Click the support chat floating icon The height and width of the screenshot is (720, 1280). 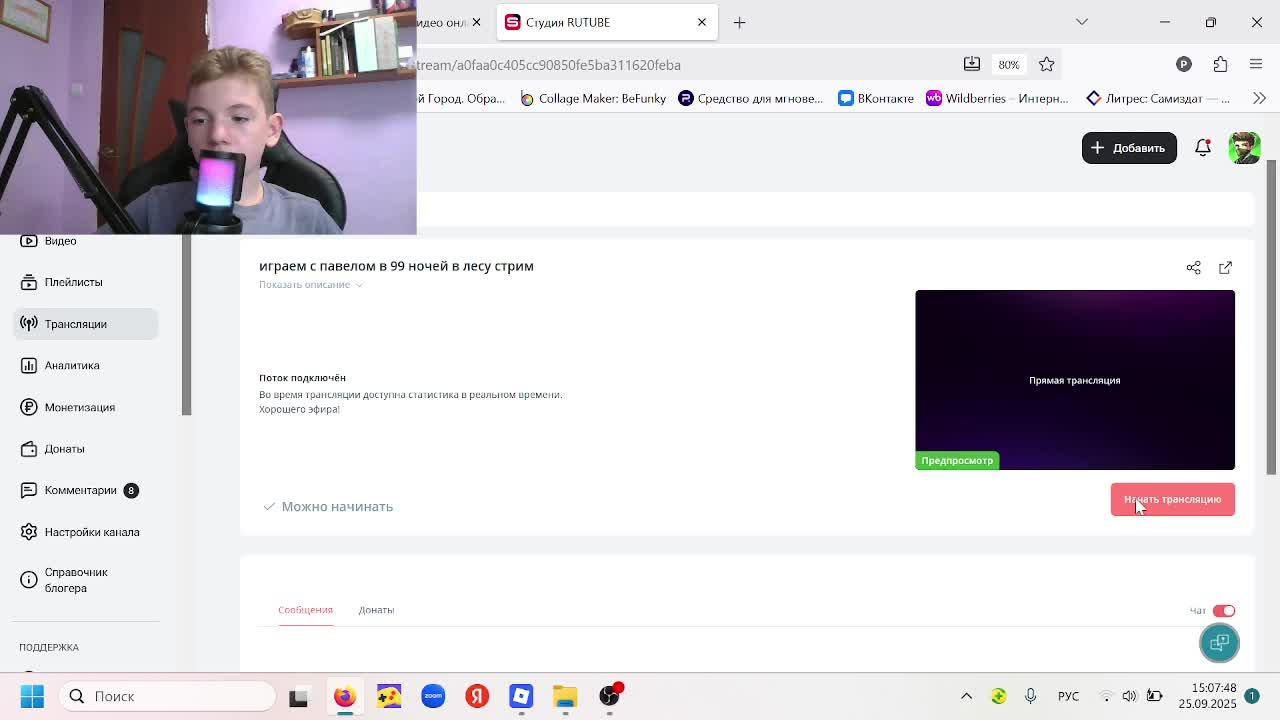[x=1219, y=643]
